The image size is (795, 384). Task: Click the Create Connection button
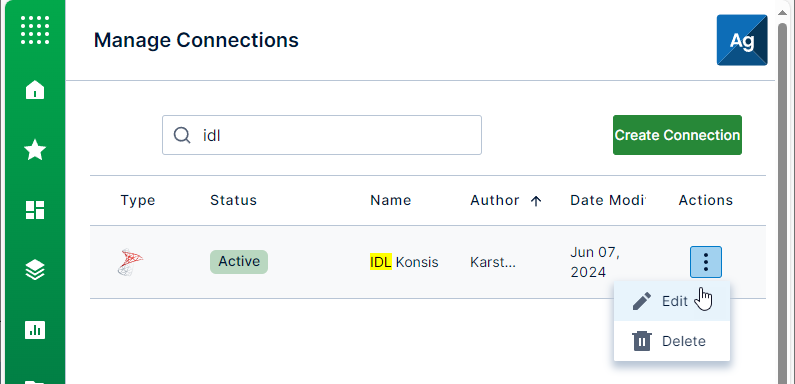[677, 135]
